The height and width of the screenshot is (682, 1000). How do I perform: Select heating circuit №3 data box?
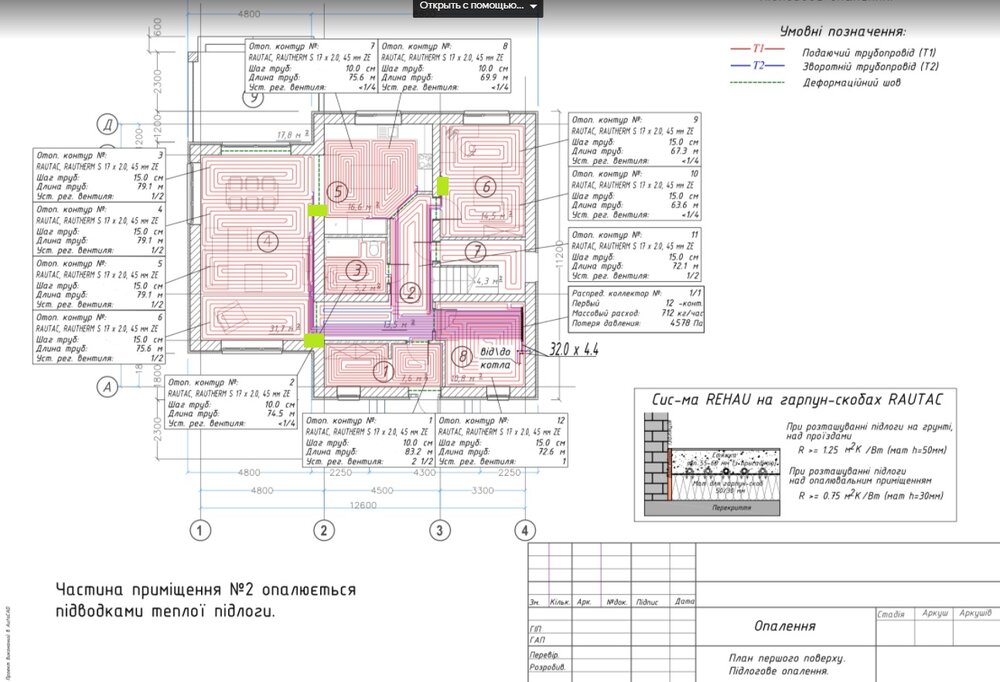pyautogui.click(x=99, y=175)
